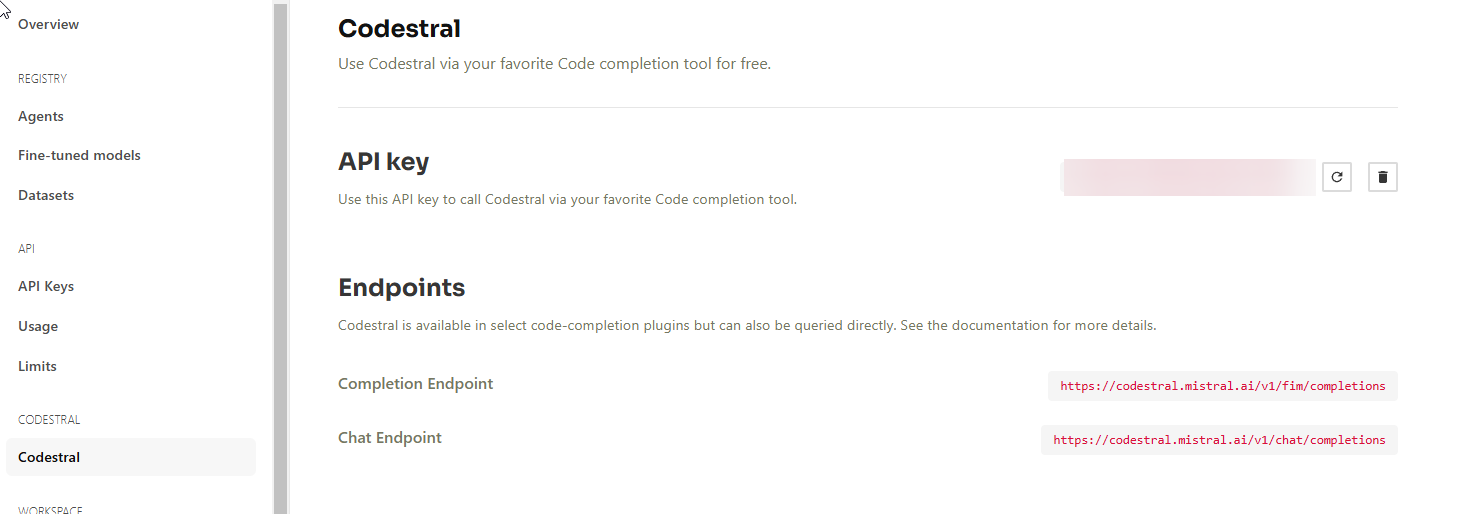Viewport: 1458px width, 514px height.
Task: Click the Completion Endpoint label
Action: point(416,384)
